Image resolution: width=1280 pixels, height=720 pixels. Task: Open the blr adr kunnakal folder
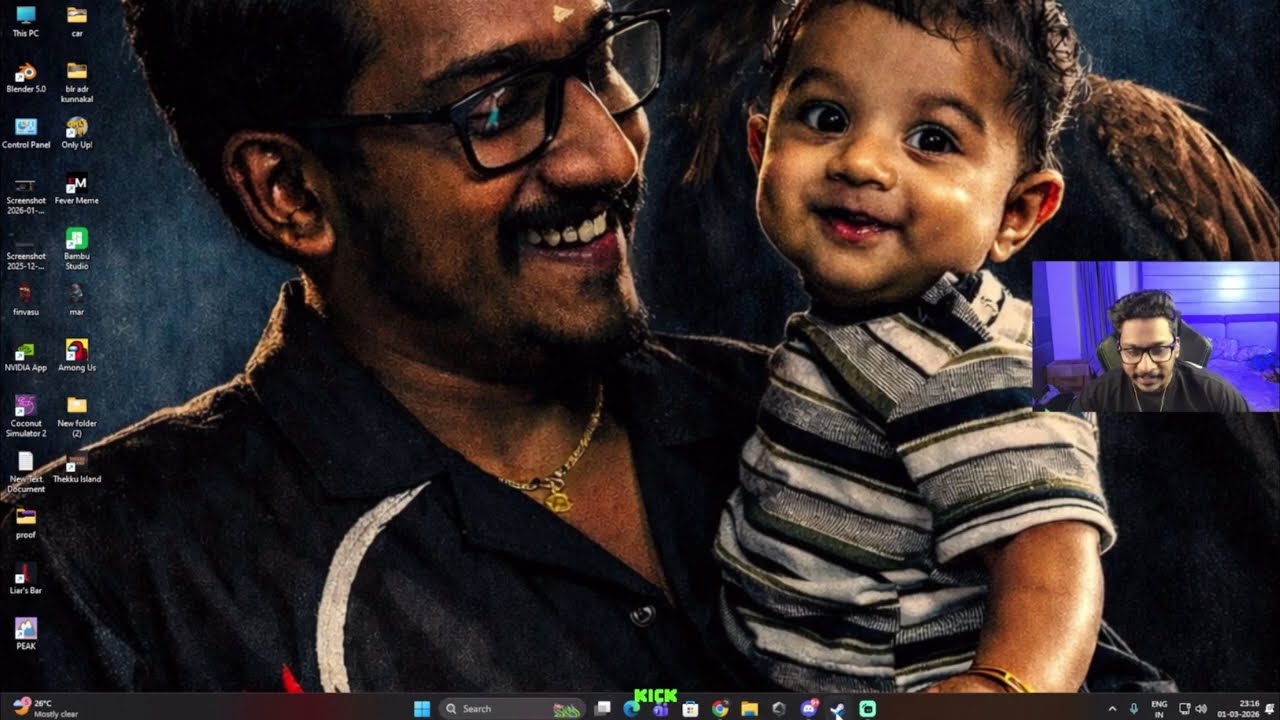77,82
